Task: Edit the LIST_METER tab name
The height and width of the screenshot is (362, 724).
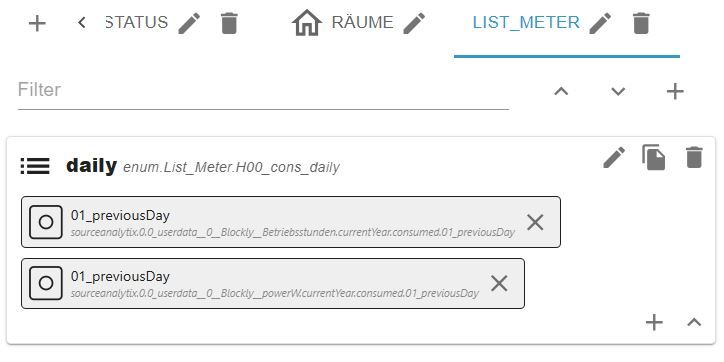Action: tap(600, 23)
